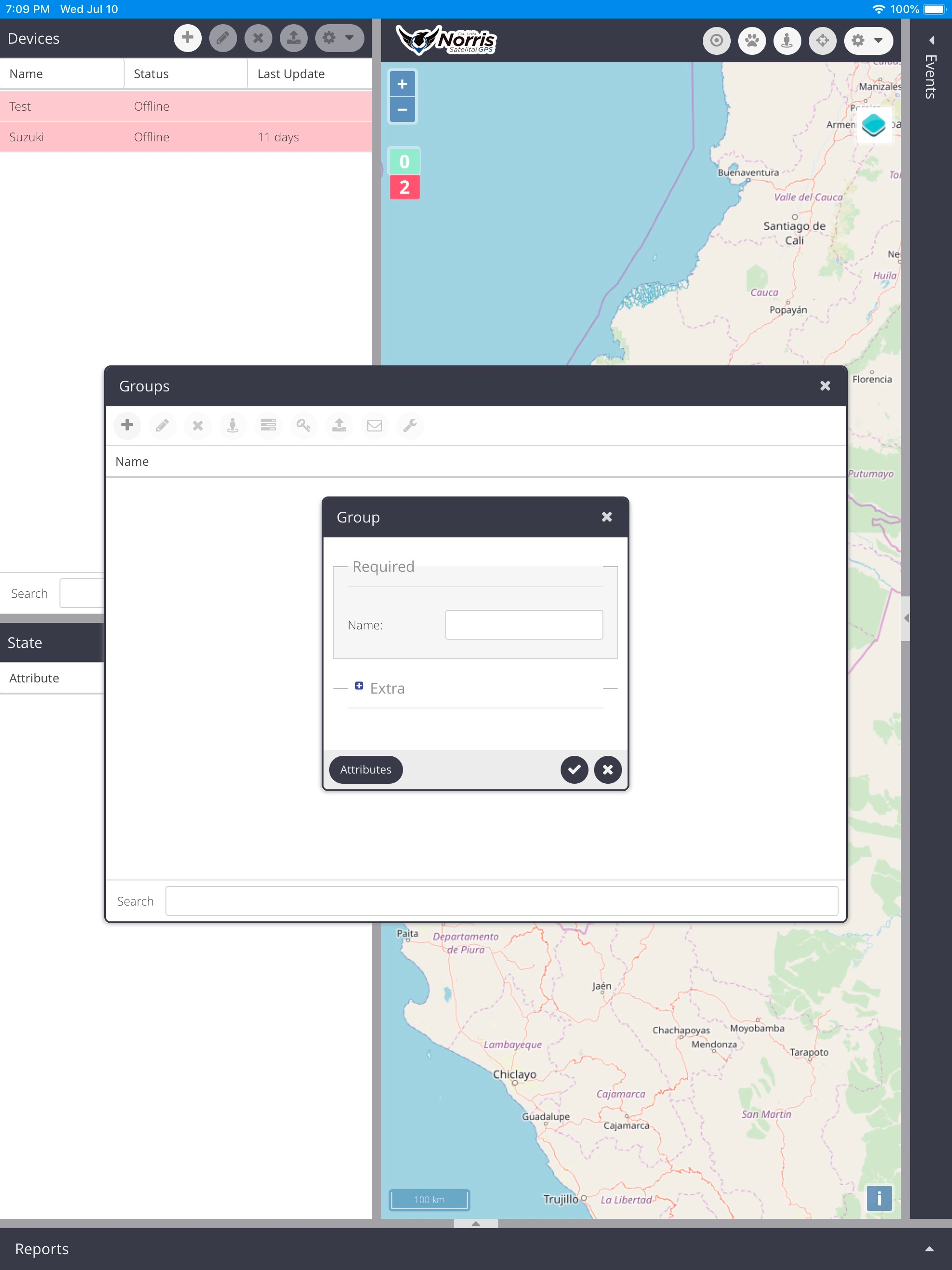The height and width of the screenshot is (1270, 952).
Task: Open the Devices gear dropdown menu
Action: point(339,39)
